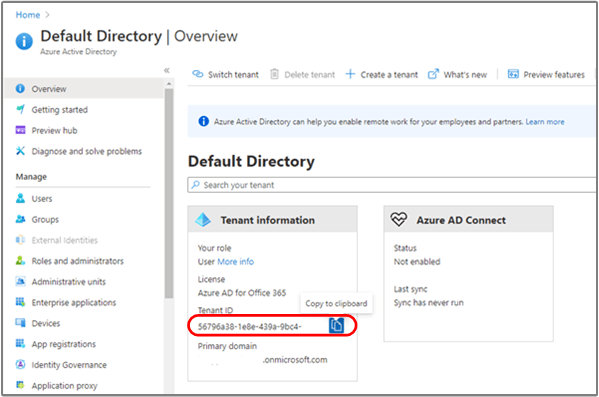Open Roles and administrators icon
This screenshot has height=397, width=599.
tap(20, 261)
